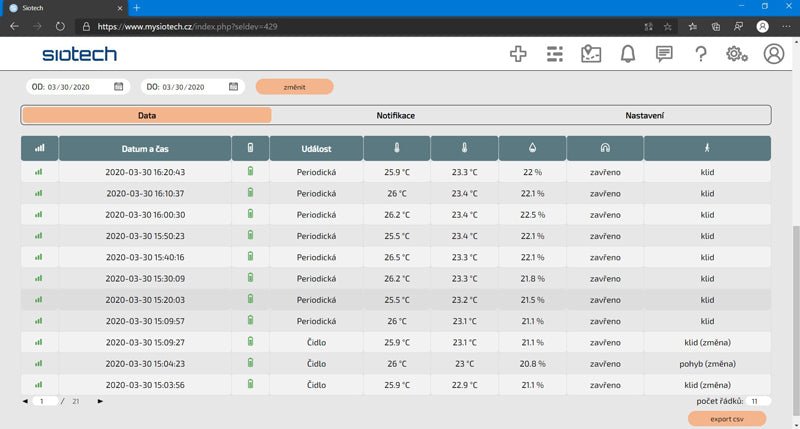Click signal icon in 15:03:56 row

[x=39, y=385]
